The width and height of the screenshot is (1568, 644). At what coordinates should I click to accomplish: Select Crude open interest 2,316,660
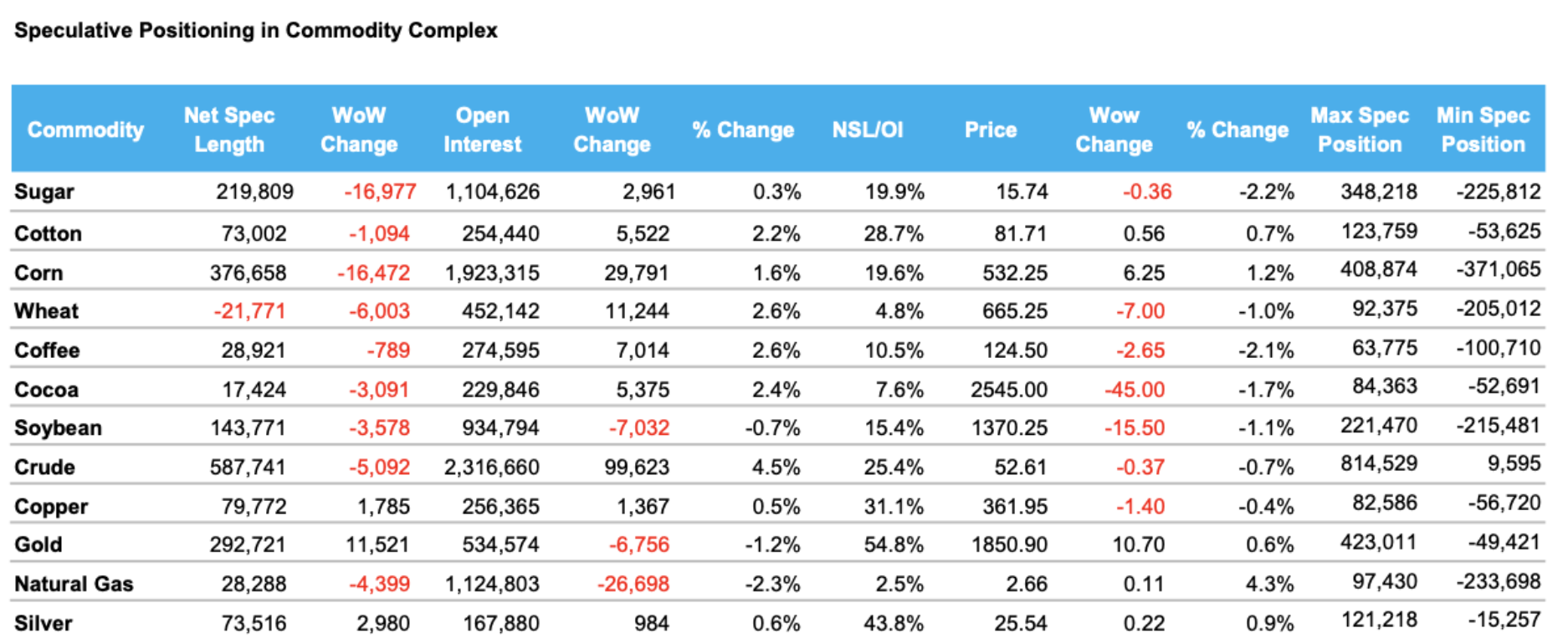493,467
